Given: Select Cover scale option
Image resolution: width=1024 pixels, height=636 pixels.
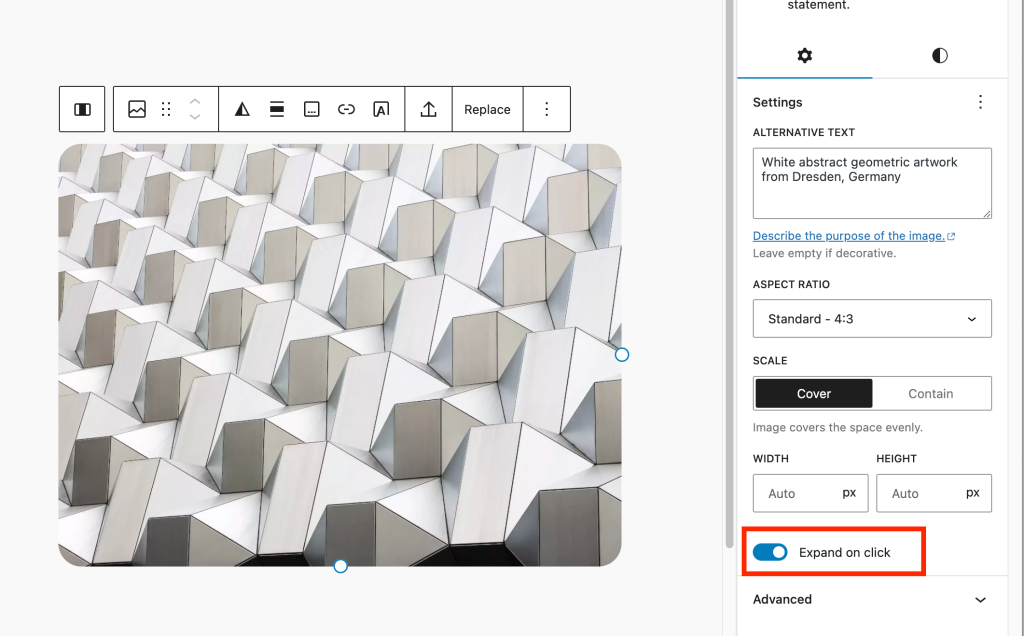Looking at the screenshot, I should pyautogui.click(x=814, y=394).
